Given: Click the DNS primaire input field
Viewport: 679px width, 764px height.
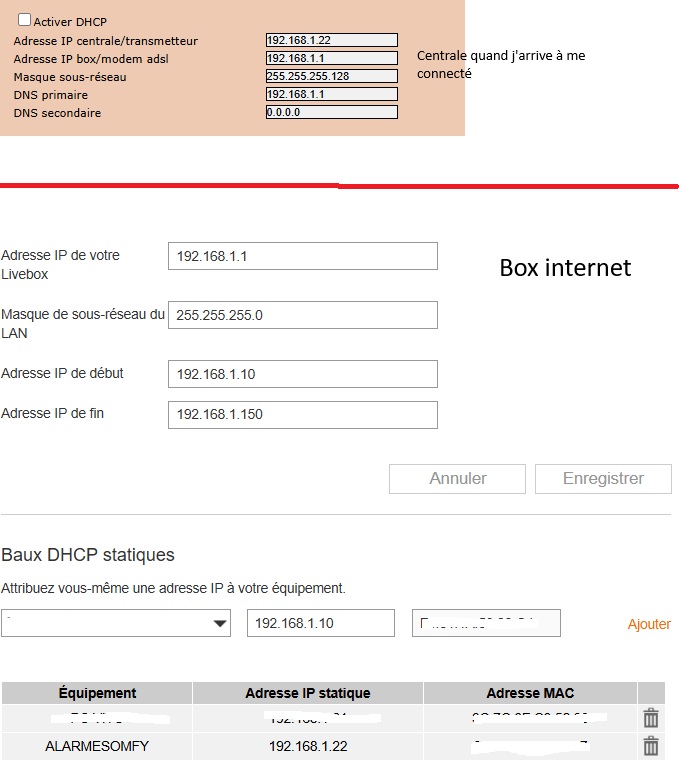Looking at the screenshot, I should 331,95.
